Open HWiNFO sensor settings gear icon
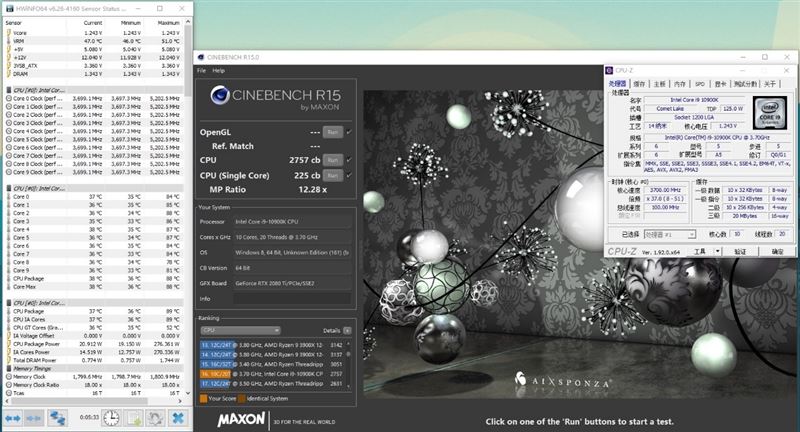 pos(155,418)
